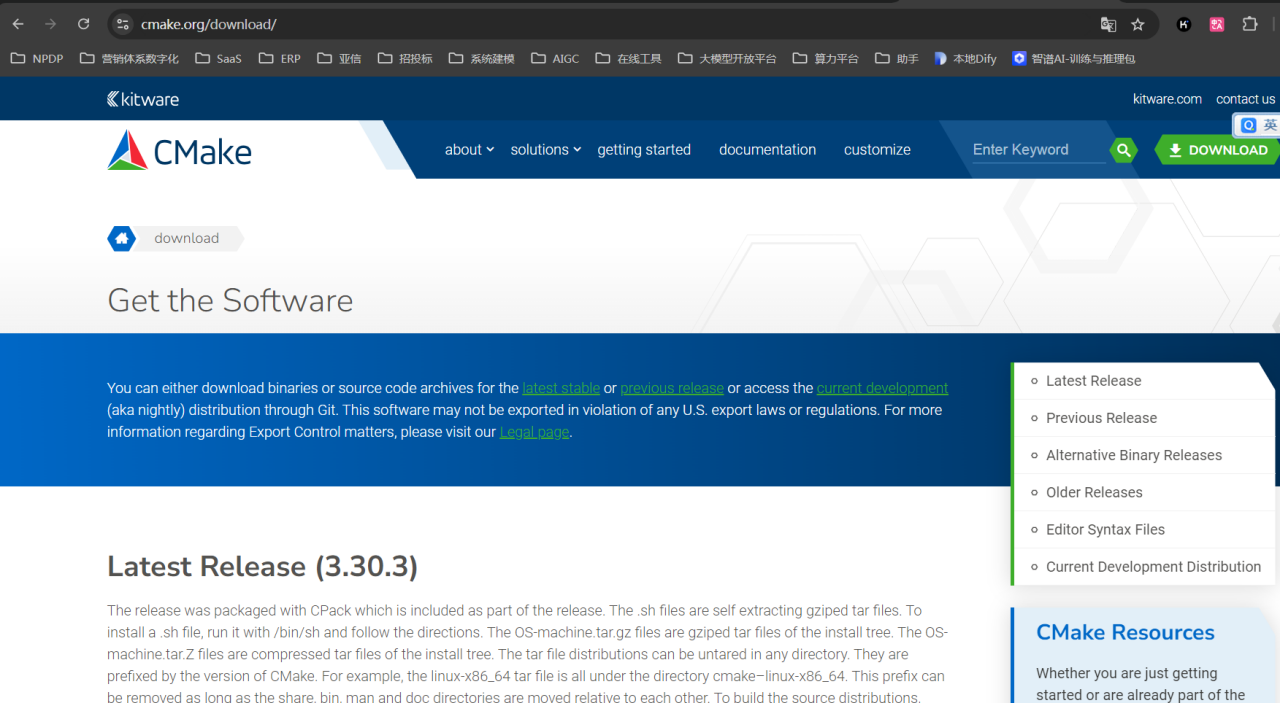The image size is (1280, 703).
Task: Open the SaaS bookmark folder
Action: pos(219,59)
